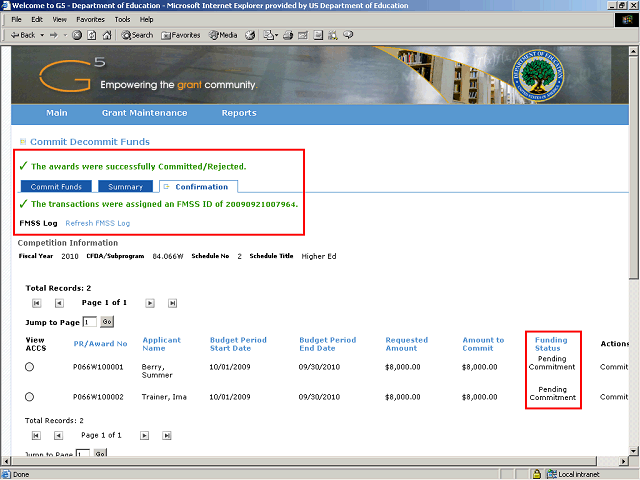Open the Main navigation menu
The height and width of the screenshot is (480, 640).
click(x=57, y=113)
